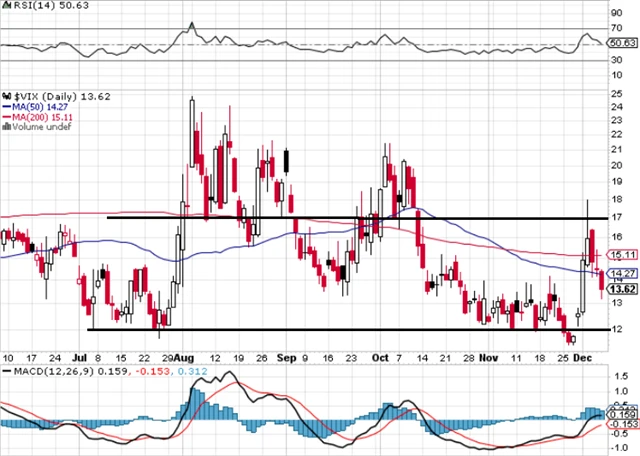Click the 0.159 MACD value tag
640x456 pixels.
622,413
